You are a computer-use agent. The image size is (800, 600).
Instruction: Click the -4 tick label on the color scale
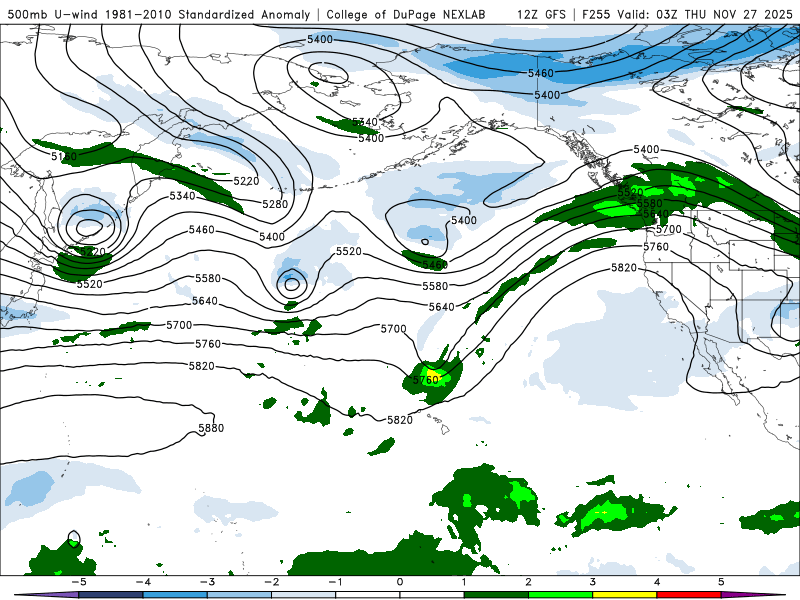(143, 582)
